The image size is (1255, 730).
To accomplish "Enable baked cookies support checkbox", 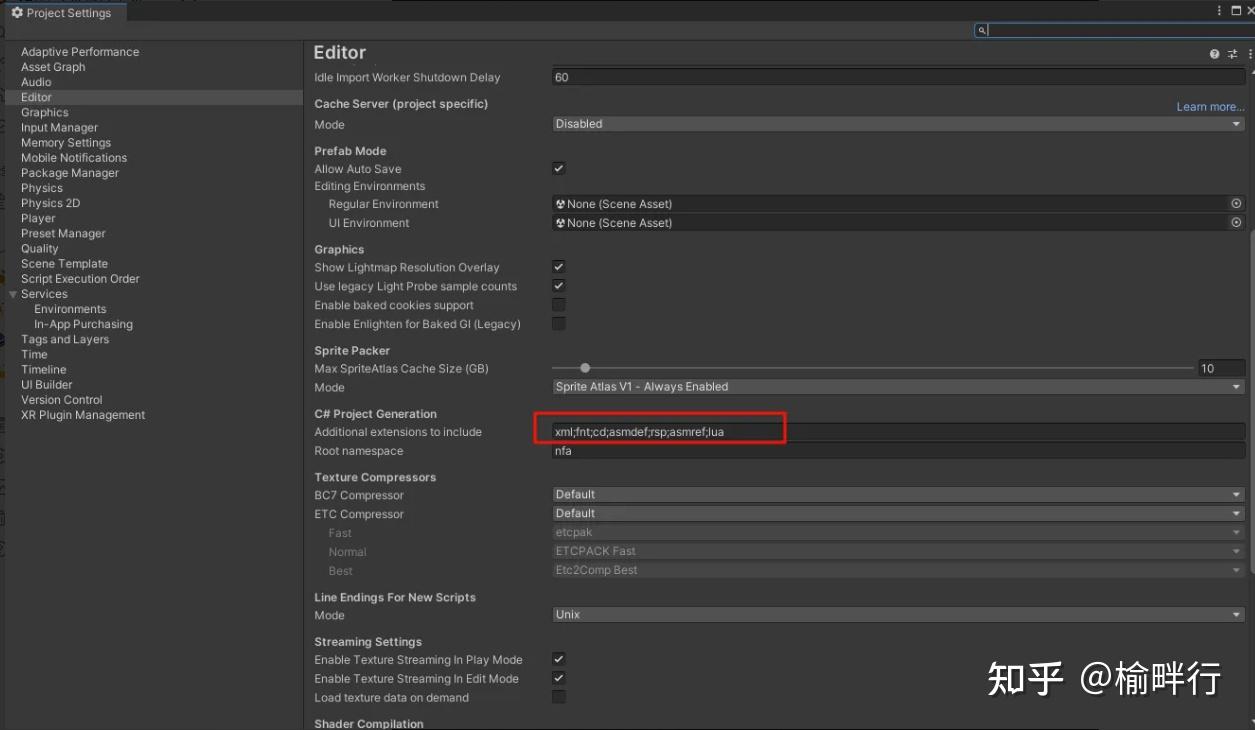I will pyautogui.click(x=559, y=305).
